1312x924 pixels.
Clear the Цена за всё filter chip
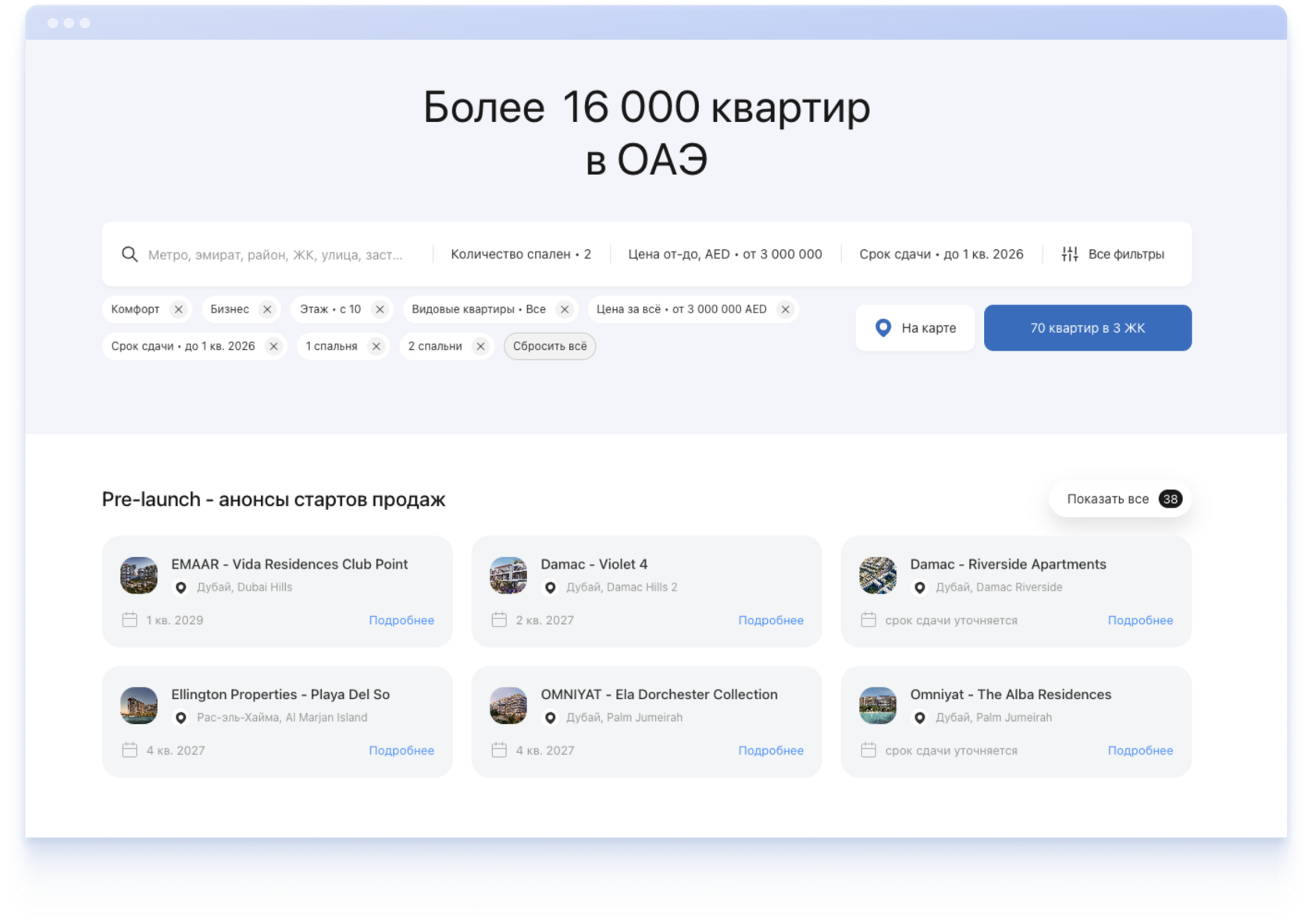[786, 309]
